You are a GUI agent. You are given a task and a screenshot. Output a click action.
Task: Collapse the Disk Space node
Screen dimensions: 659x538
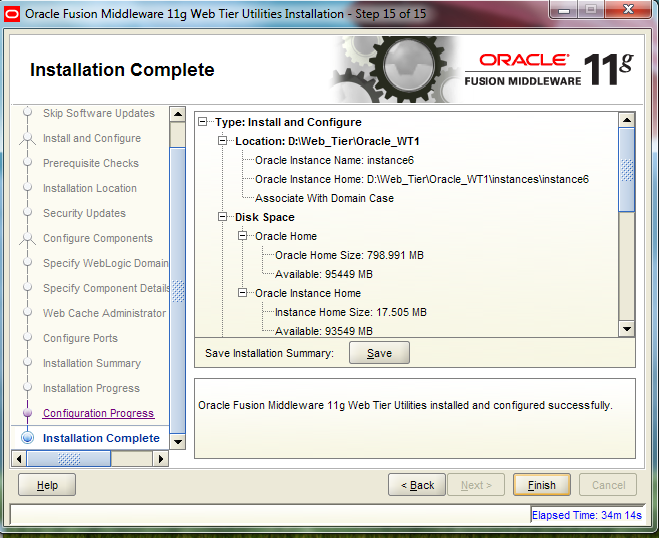pos(222,217)
